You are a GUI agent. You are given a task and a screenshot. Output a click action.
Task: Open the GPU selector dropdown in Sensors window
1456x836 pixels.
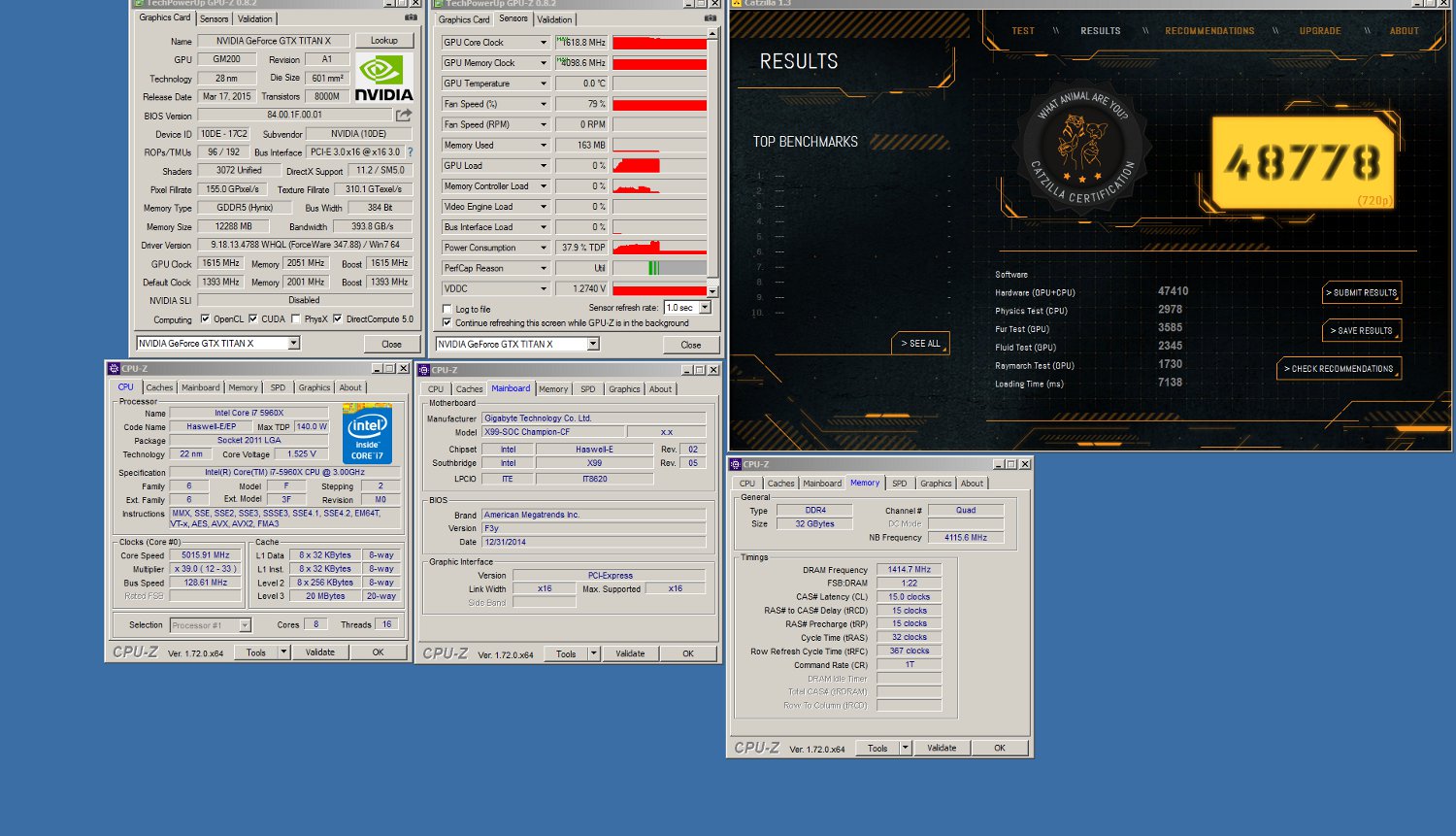click(593, 344)
